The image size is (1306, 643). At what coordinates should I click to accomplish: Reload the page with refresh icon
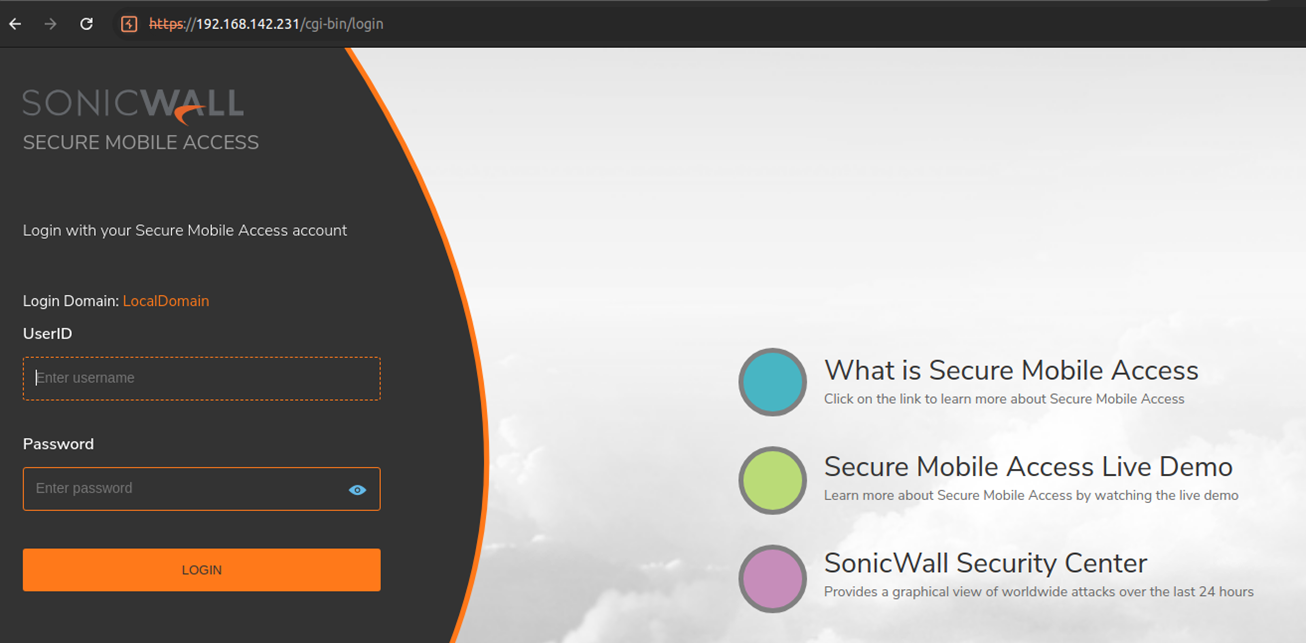point(87,24)
